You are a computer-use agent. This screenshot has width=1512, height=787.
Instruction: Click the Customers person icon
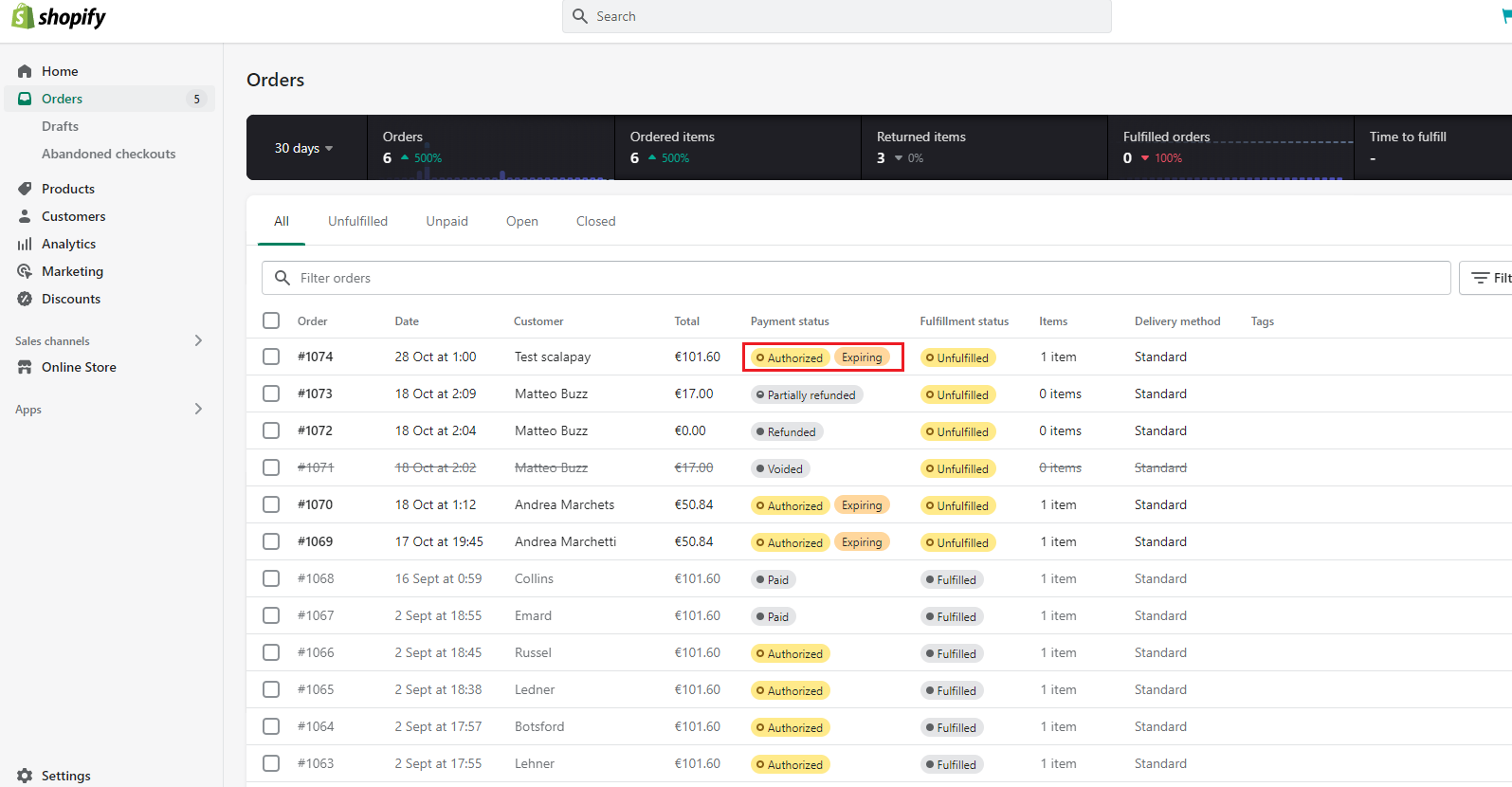click(x=25, y=216)
